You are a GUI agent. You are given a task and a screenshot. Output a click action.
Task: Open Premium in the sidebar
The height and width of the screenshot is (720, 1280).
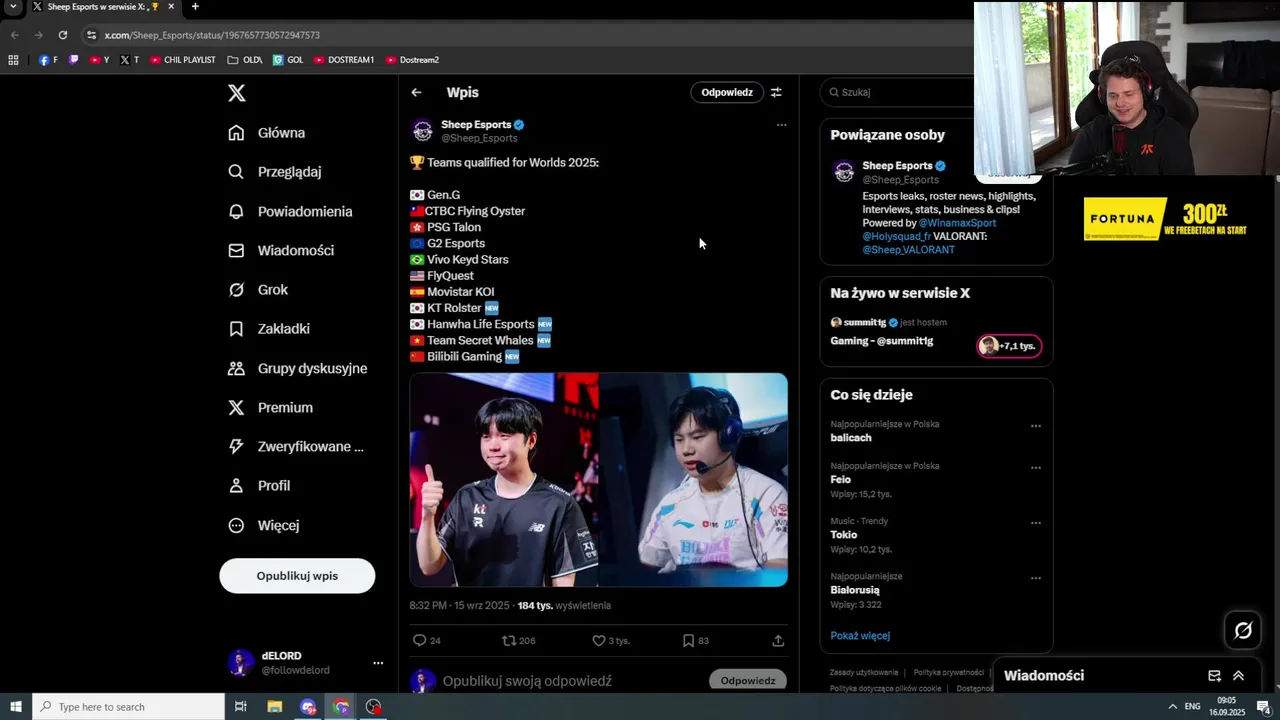point(270,408)
